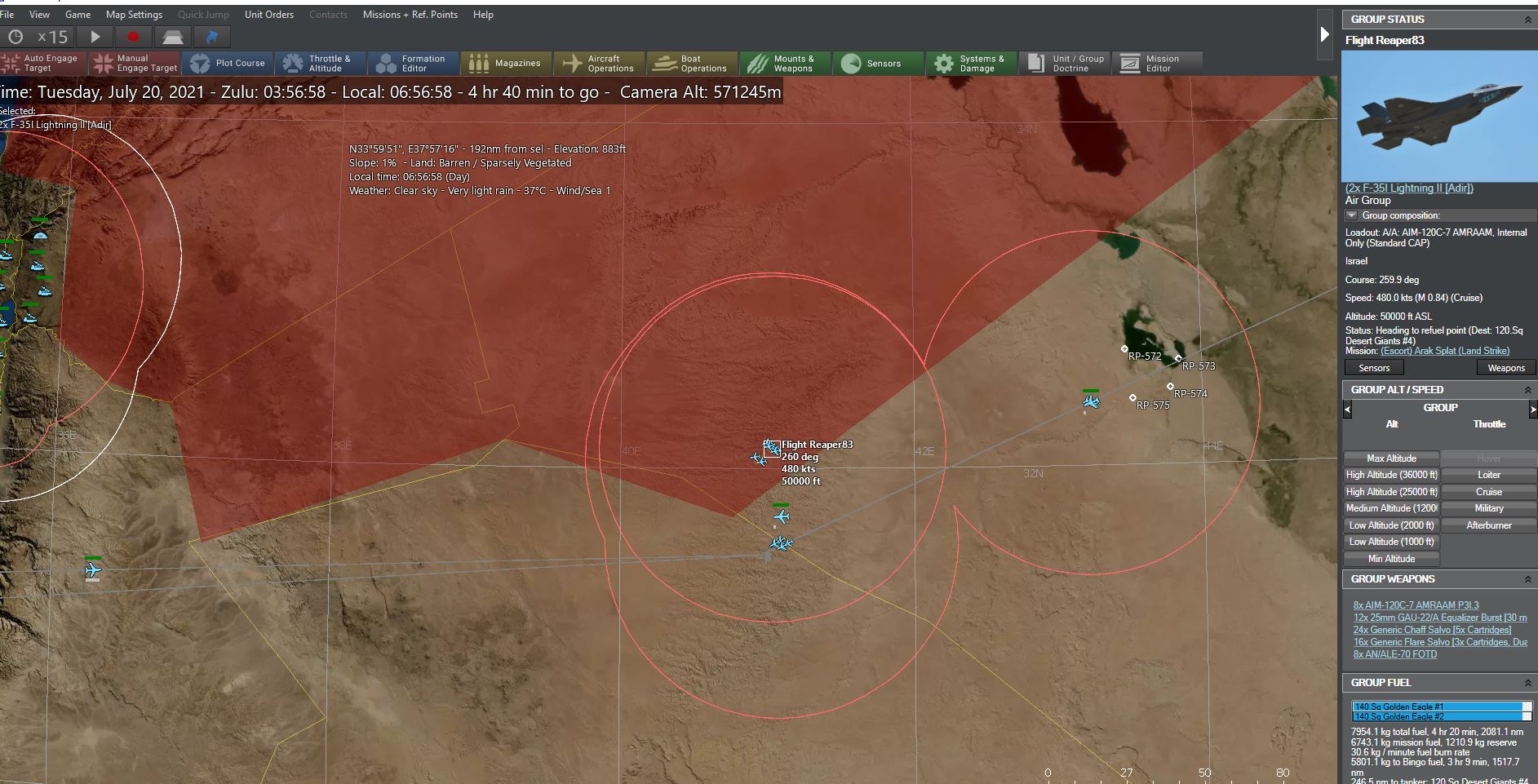The height and width of the screenshot is (784, 1538).
Task: Select reference point RP-575 on map
Action: click(x=1132, y=398)
